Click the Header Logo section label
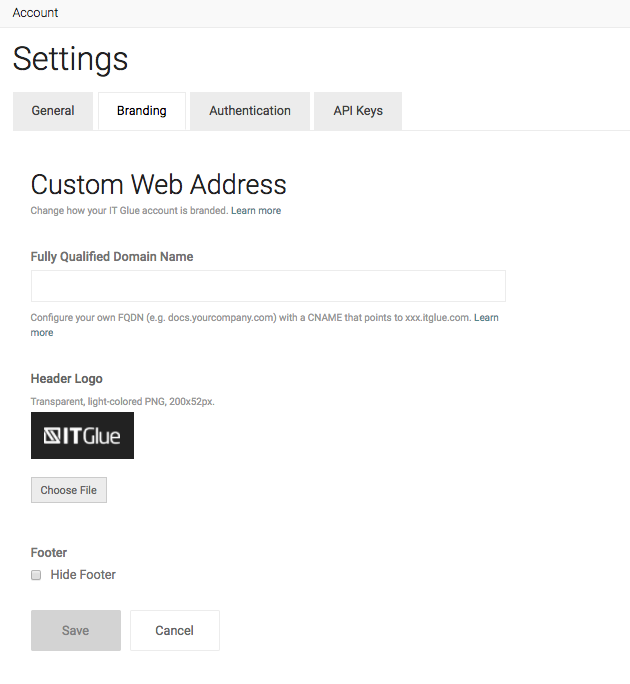This screenshot has height=684, width=630. pyautogui.click(x=67, y=379)
